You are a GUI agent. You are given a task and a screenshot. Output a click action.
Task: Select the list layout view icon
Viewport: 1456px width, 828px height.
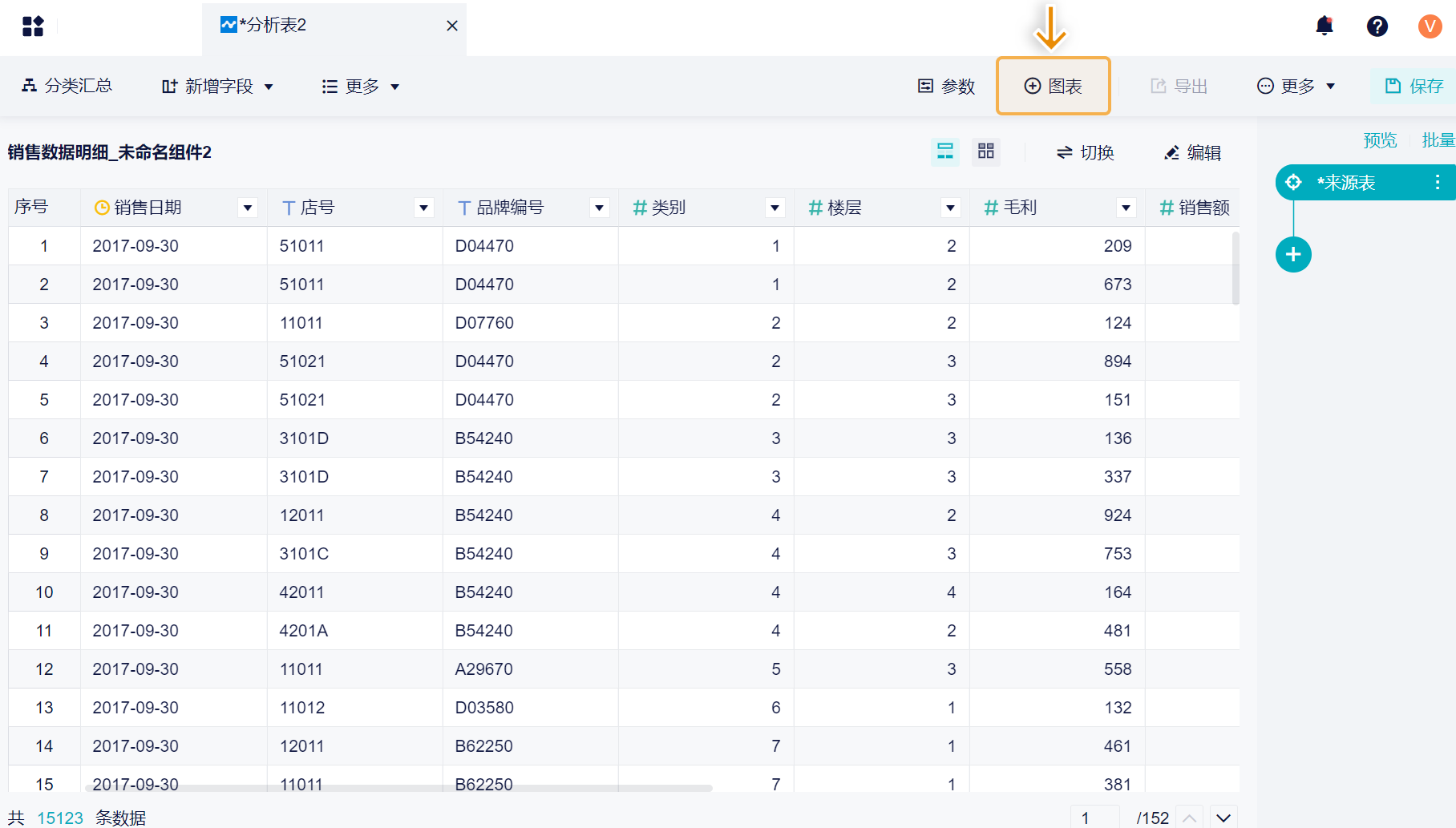coord(945,151)
